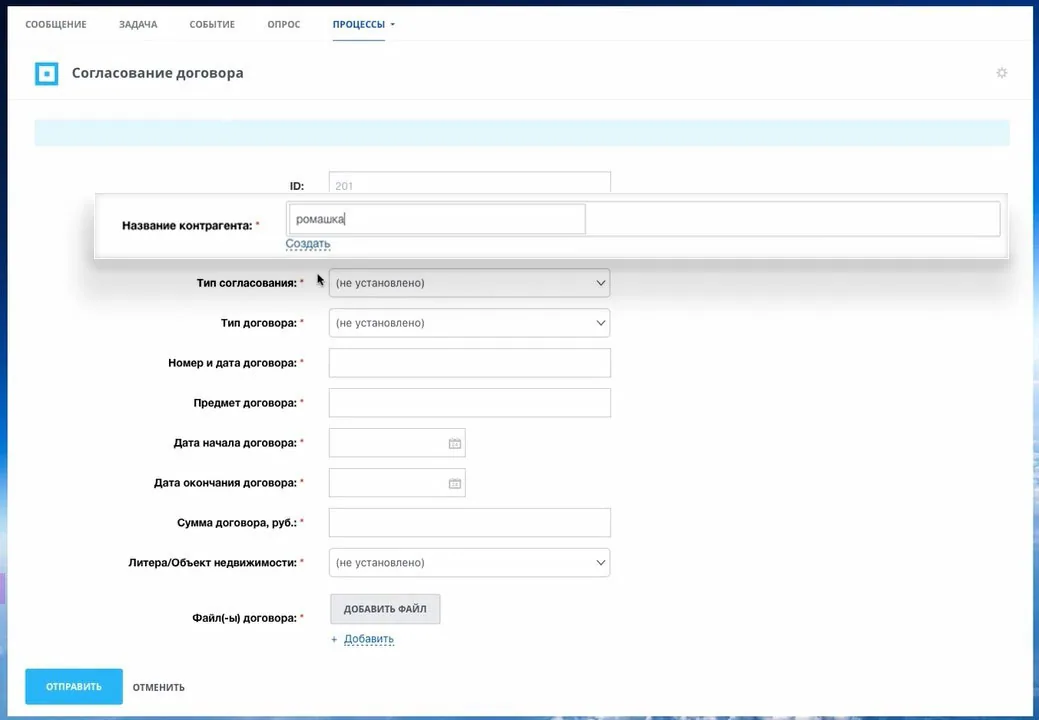Click the Дата окончания договора date field
This screenshot has height=720, width=1039.
tap(397, 483)
